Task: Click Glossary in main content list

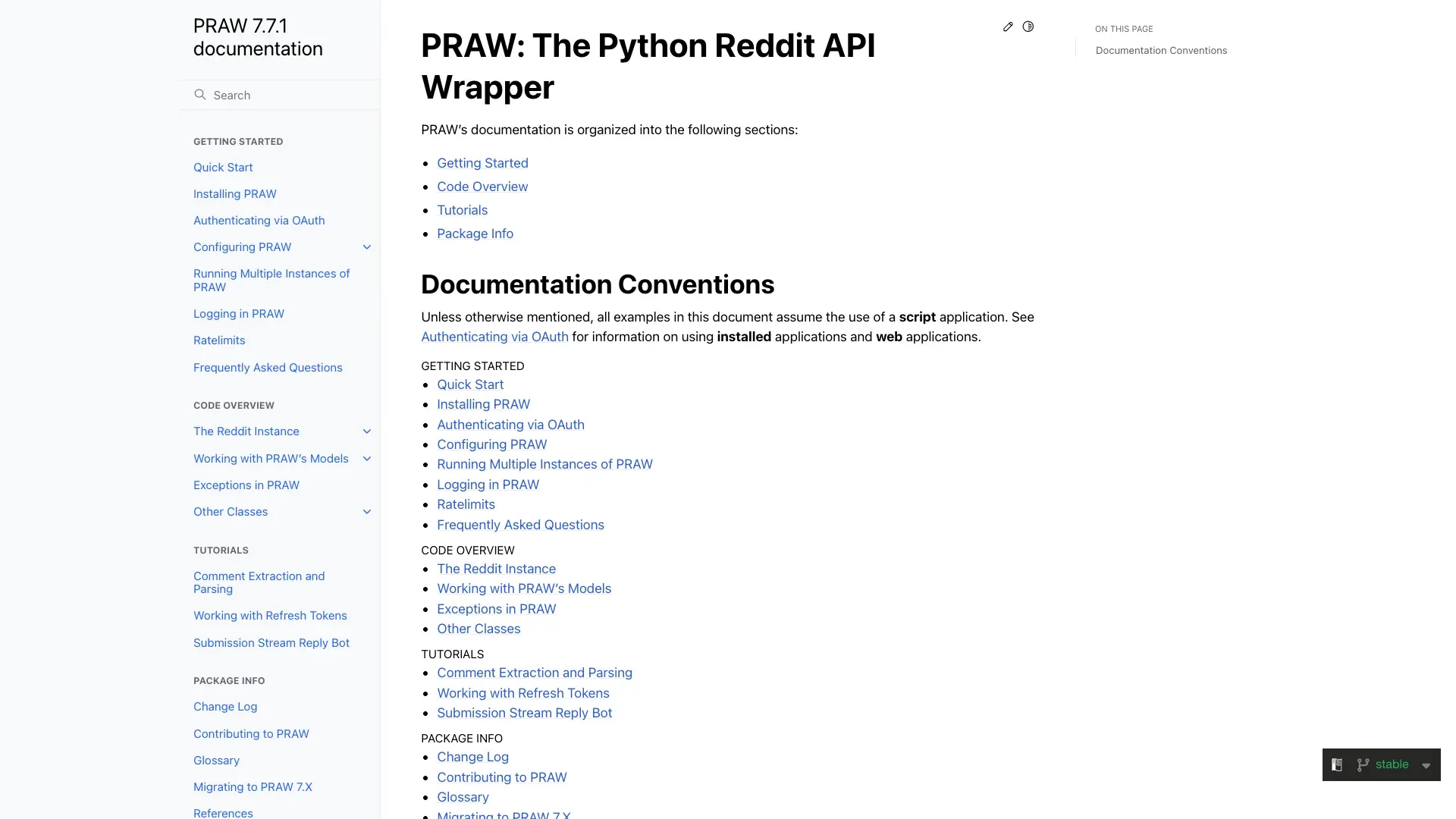Action: click(463, 797)
